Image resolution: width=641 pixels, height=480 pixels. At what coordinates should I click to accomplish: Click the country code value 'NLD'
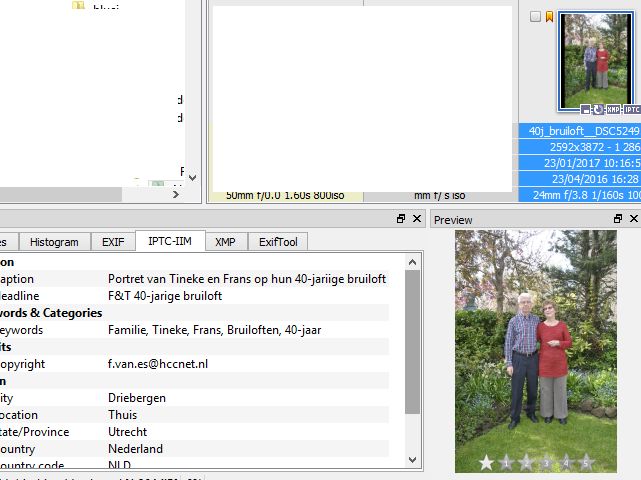click(119, 465)
